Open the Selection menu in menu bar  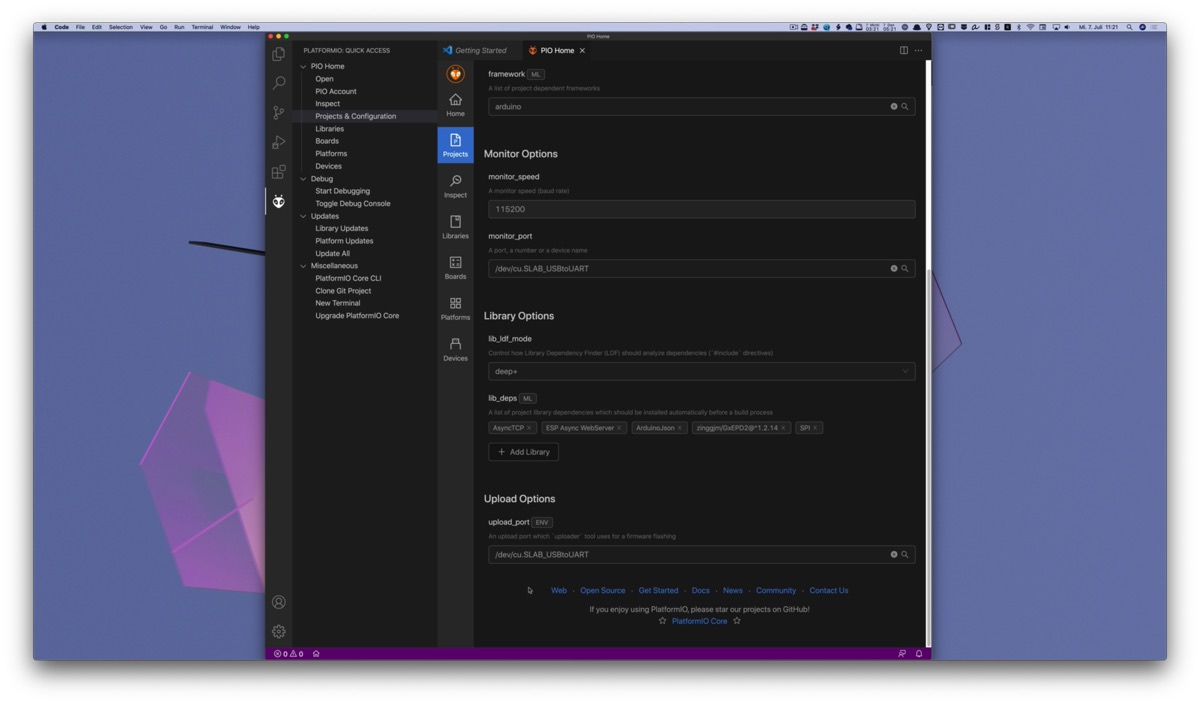pyautogui.click(x=120, y=27)
